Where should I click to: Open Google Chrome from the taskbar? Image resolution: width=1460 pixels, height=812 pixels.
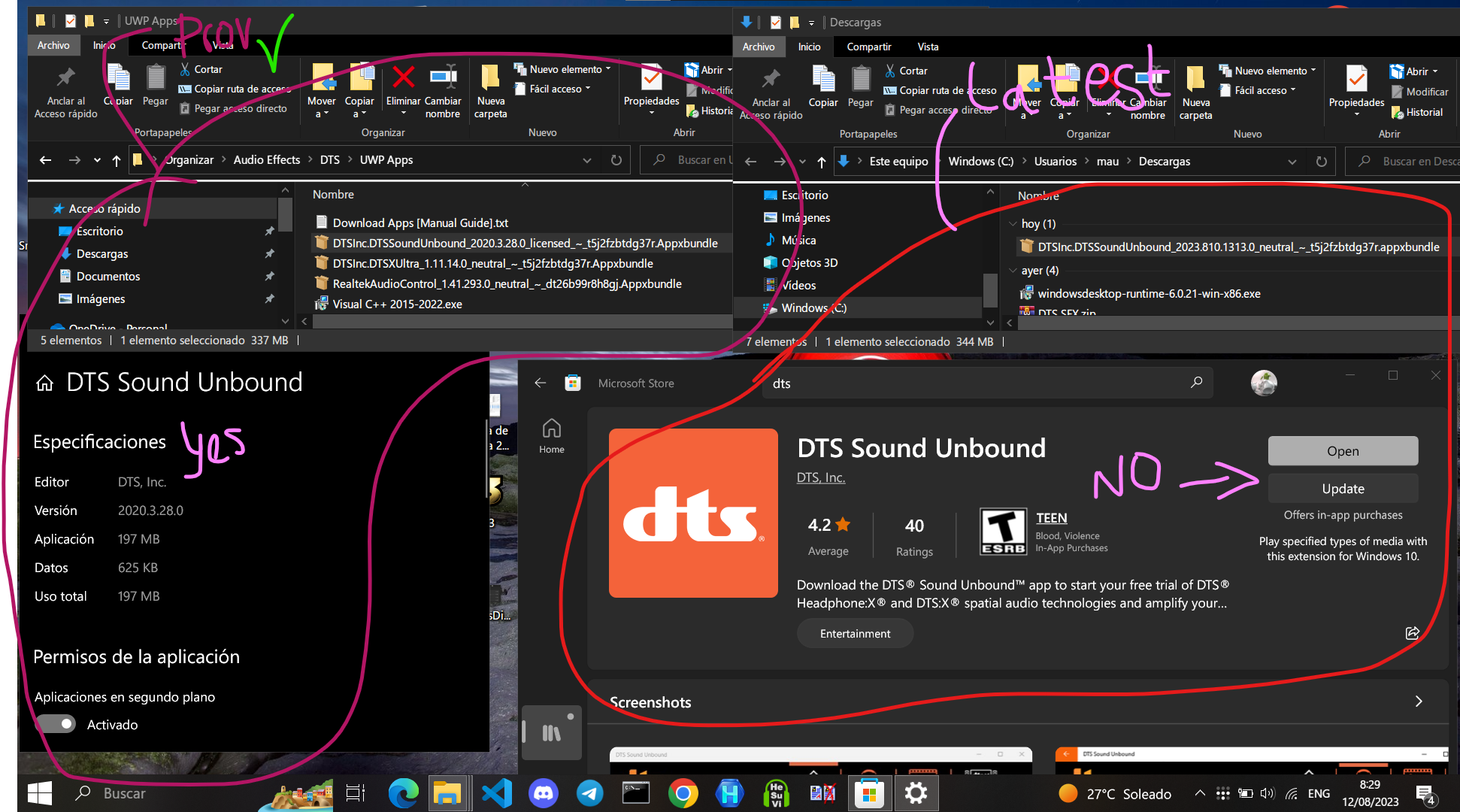[683, 793]
